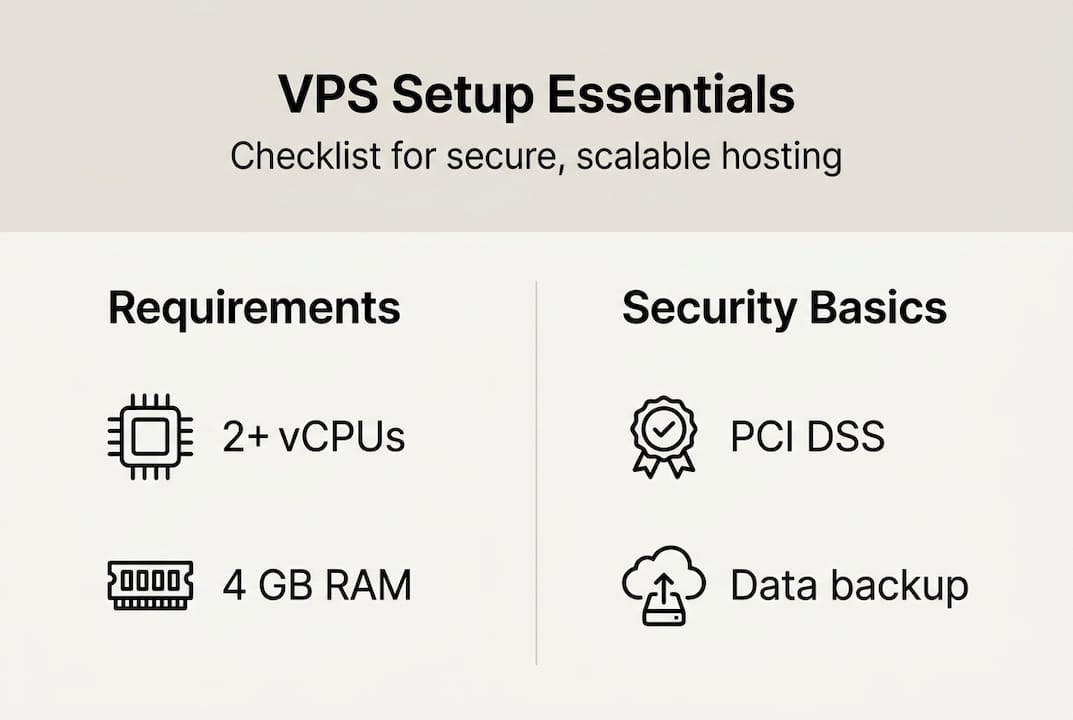Click the PCI DSS certification badge icon

click(663, 436)
